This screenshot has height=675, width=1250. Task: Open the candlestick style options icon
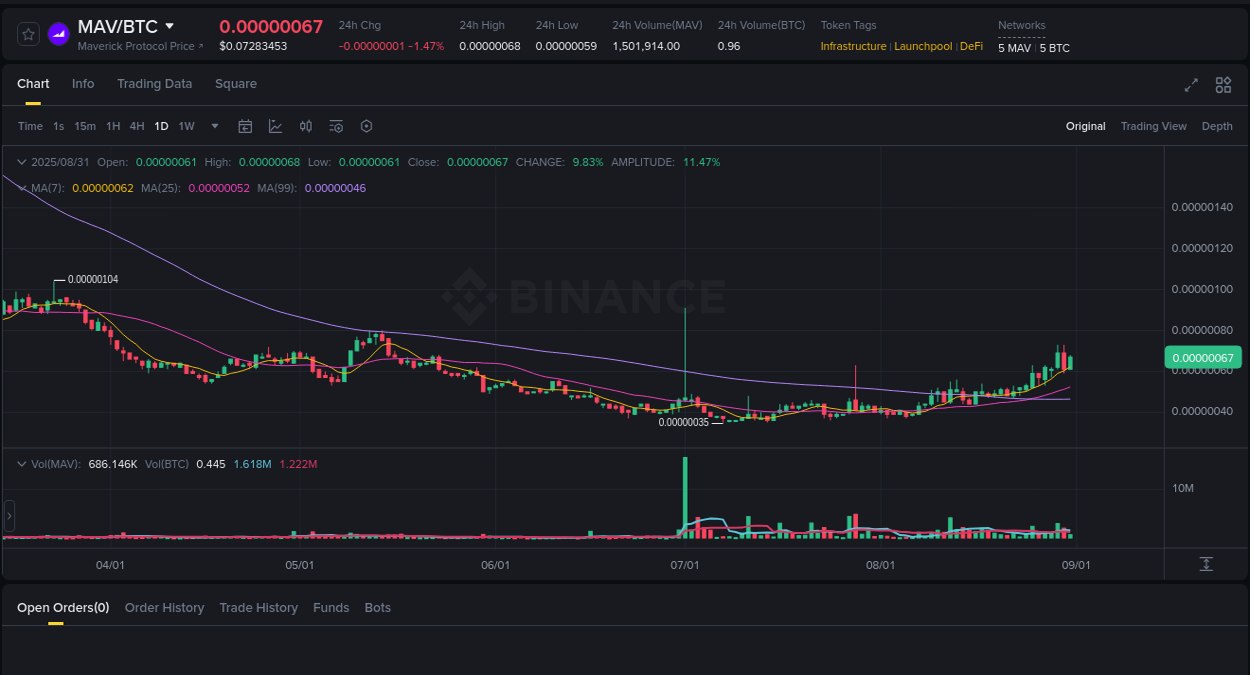tap(306, 126)
